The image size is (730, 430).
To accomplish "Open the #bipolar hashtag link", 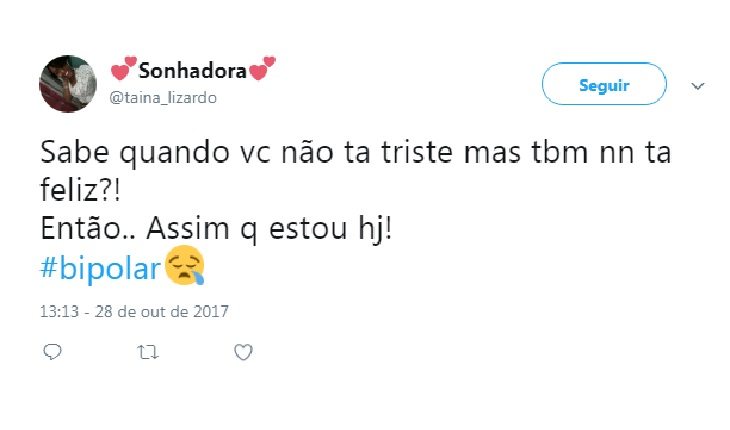I will pos(101,269).
